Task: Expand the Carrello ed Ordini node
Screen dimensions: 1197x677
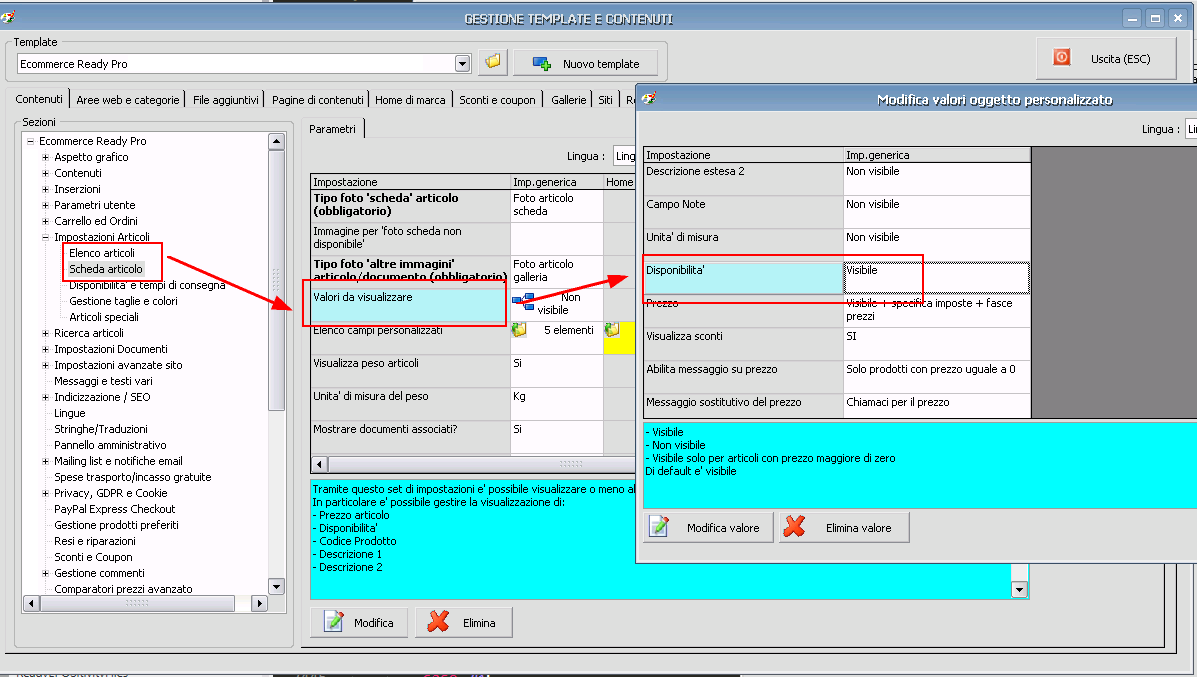Action: 46,221
